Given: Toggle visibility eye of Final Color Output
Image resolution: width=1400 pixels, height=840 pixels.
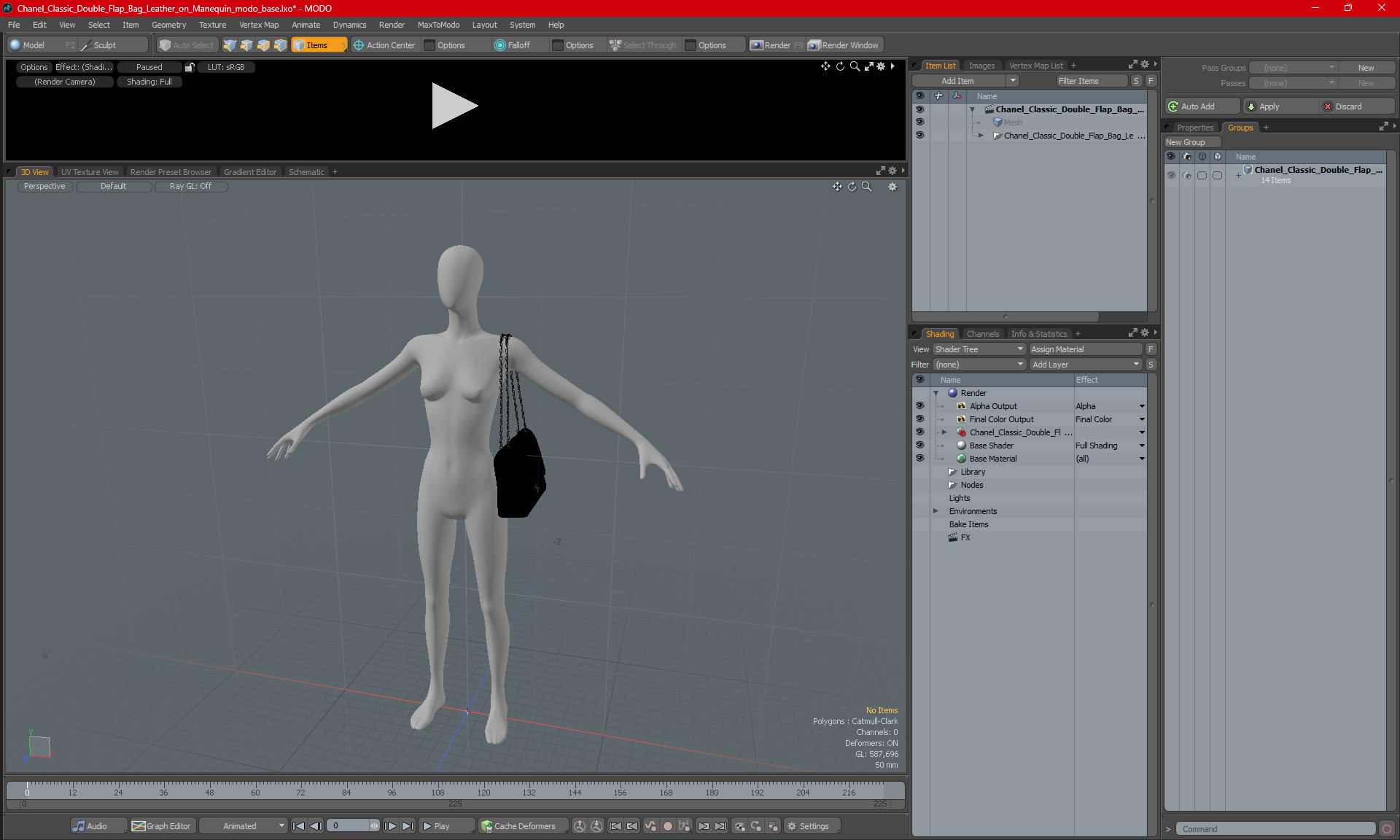Looking at the screenshot, I should tap(919, 419).
